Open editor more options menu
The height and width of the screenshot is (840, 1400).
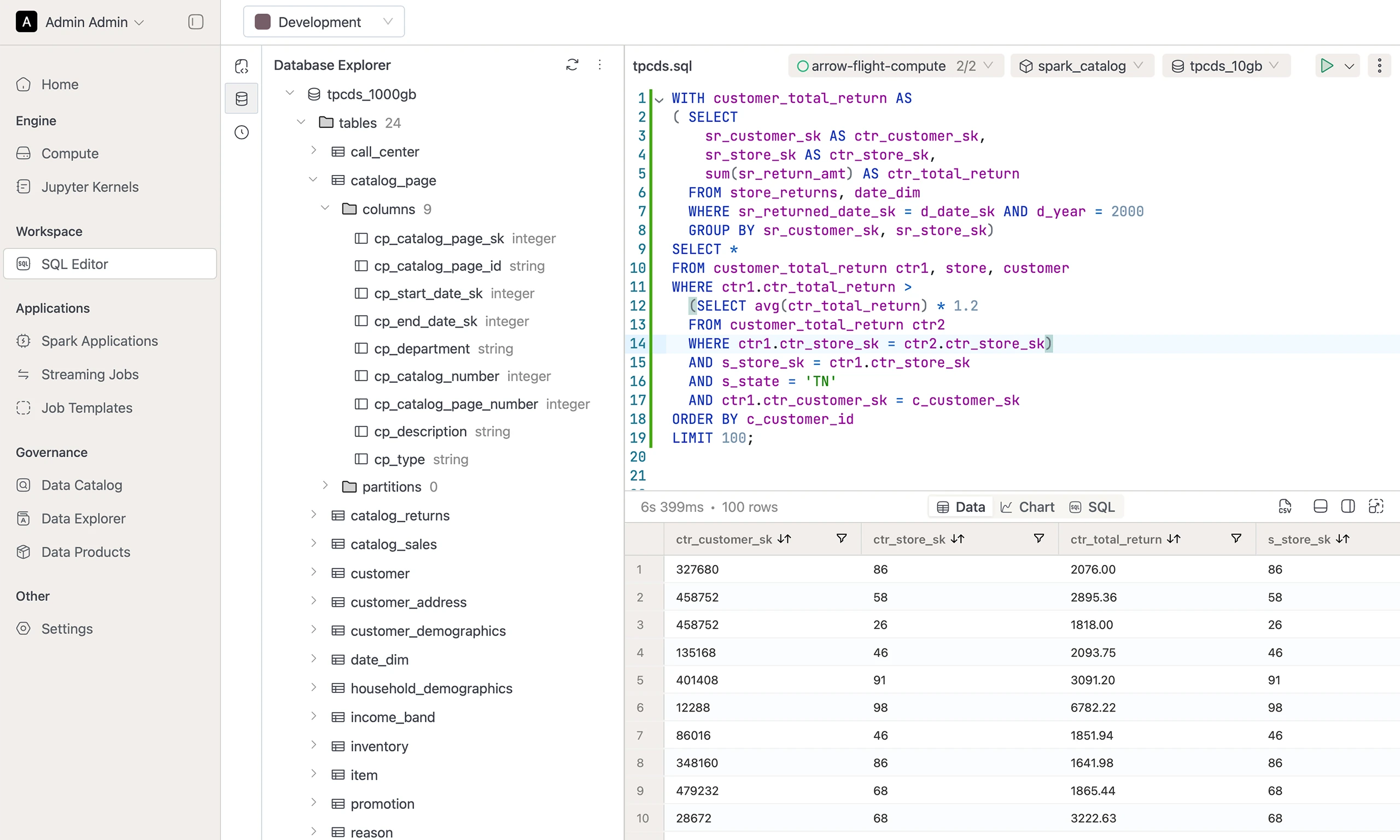pyautogui.click(x=1379, y=66)
